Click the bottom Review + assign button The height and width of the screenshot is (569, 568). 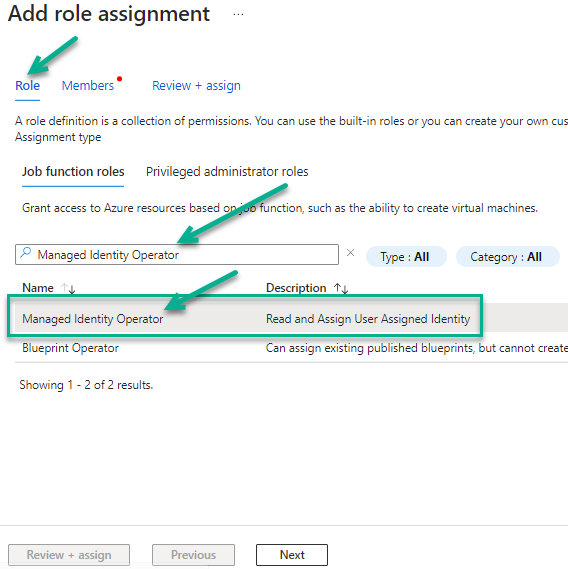tap(69, 554)
